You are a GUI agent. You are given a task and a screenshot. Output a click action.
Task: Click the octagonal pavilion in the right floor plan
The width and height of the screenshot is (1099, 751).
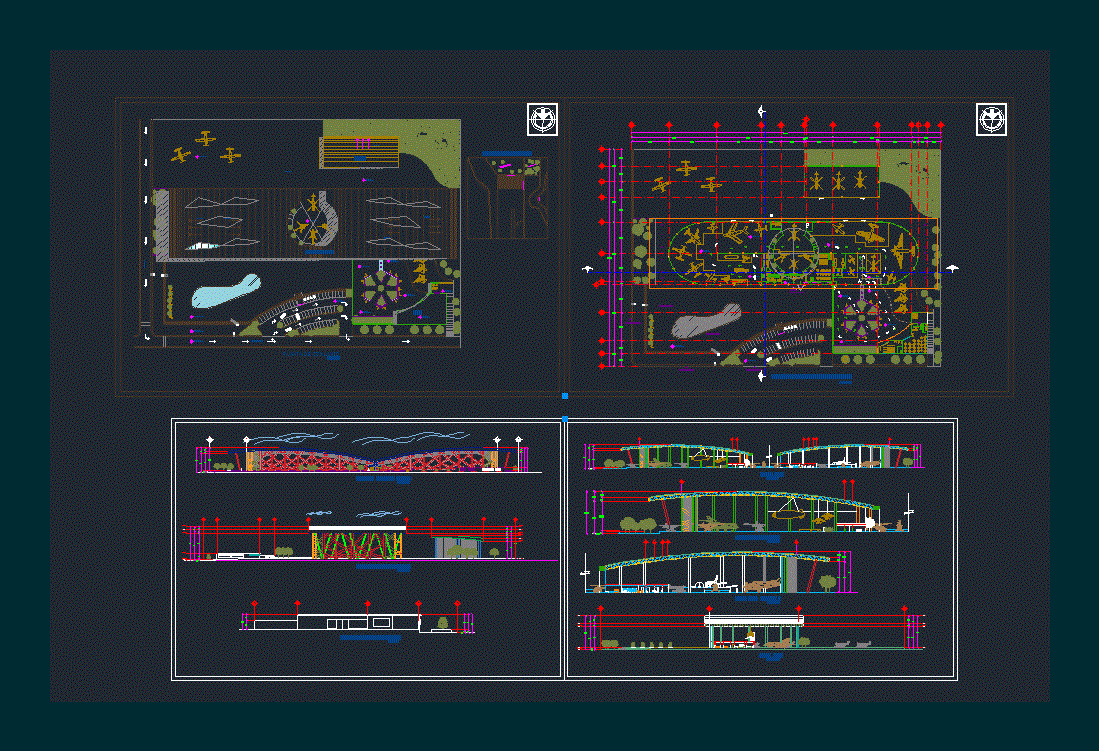point(860,319)
